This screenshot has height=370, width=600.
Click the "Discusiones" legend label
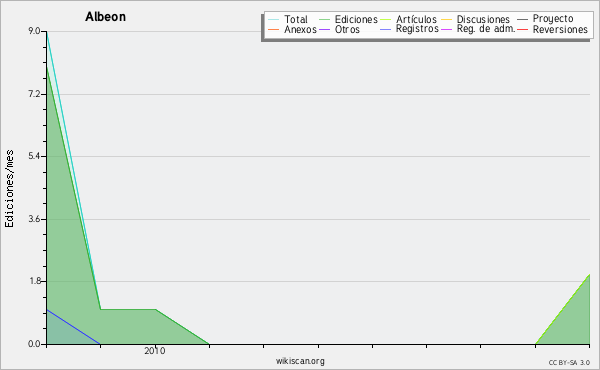pos(483,19)
